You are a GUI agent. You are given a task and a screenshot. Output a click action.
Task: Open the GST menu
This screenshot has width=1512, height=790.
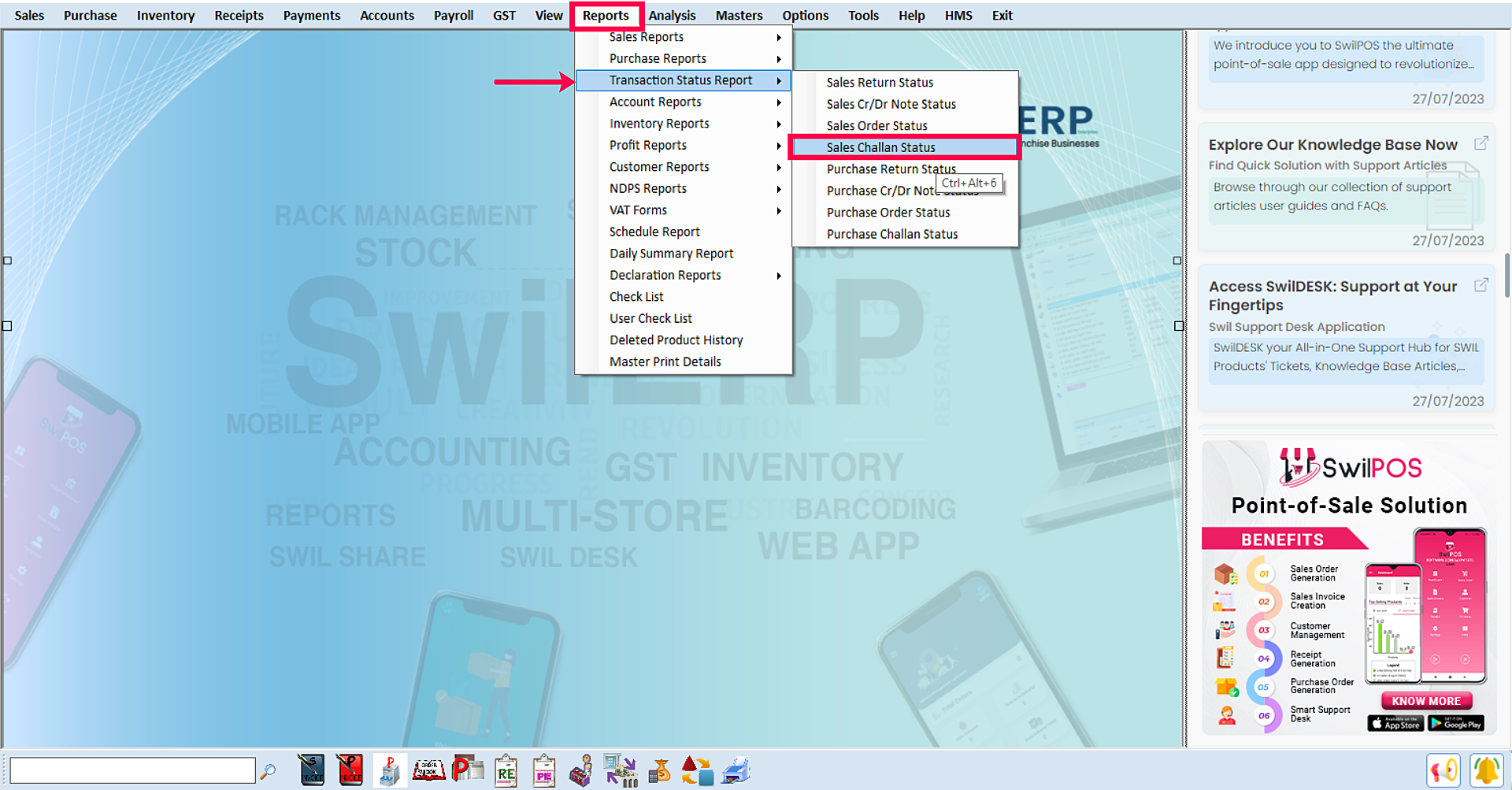[504, 15]
